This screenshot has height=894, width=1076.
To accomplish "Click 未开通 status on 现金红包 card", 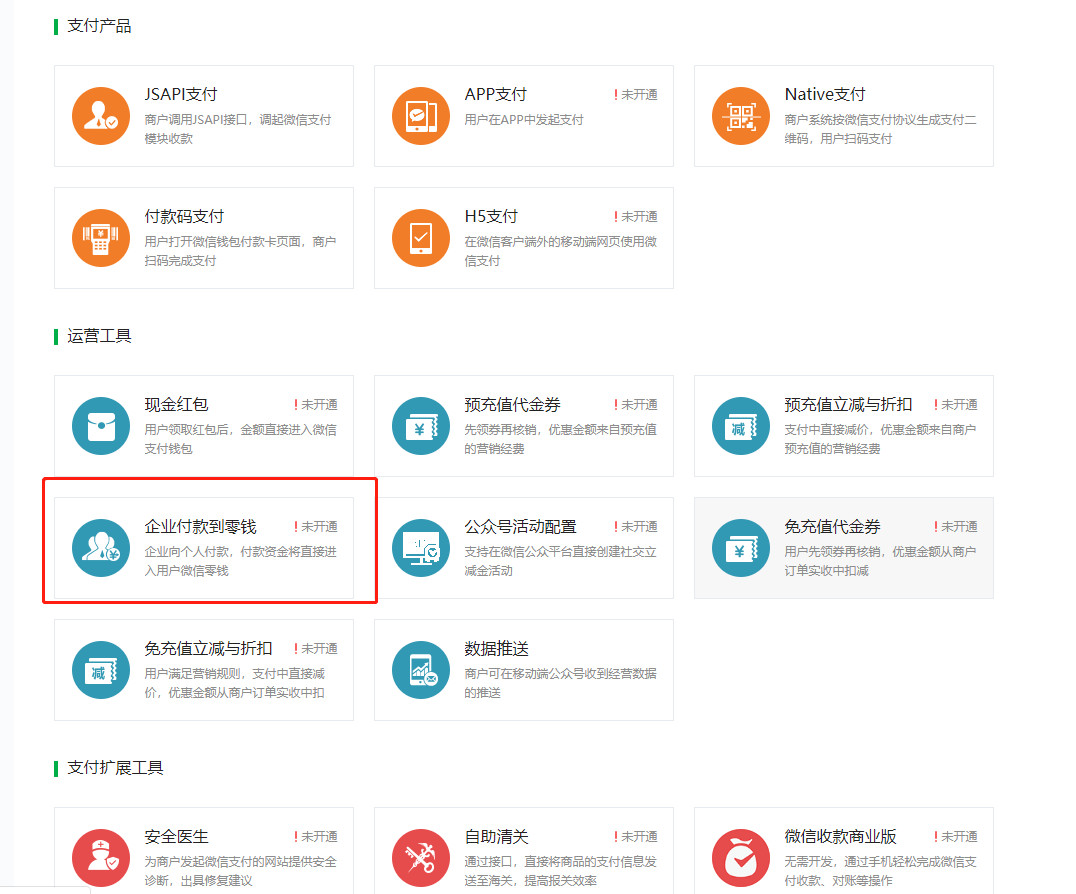I will click(x=316, y=405).
